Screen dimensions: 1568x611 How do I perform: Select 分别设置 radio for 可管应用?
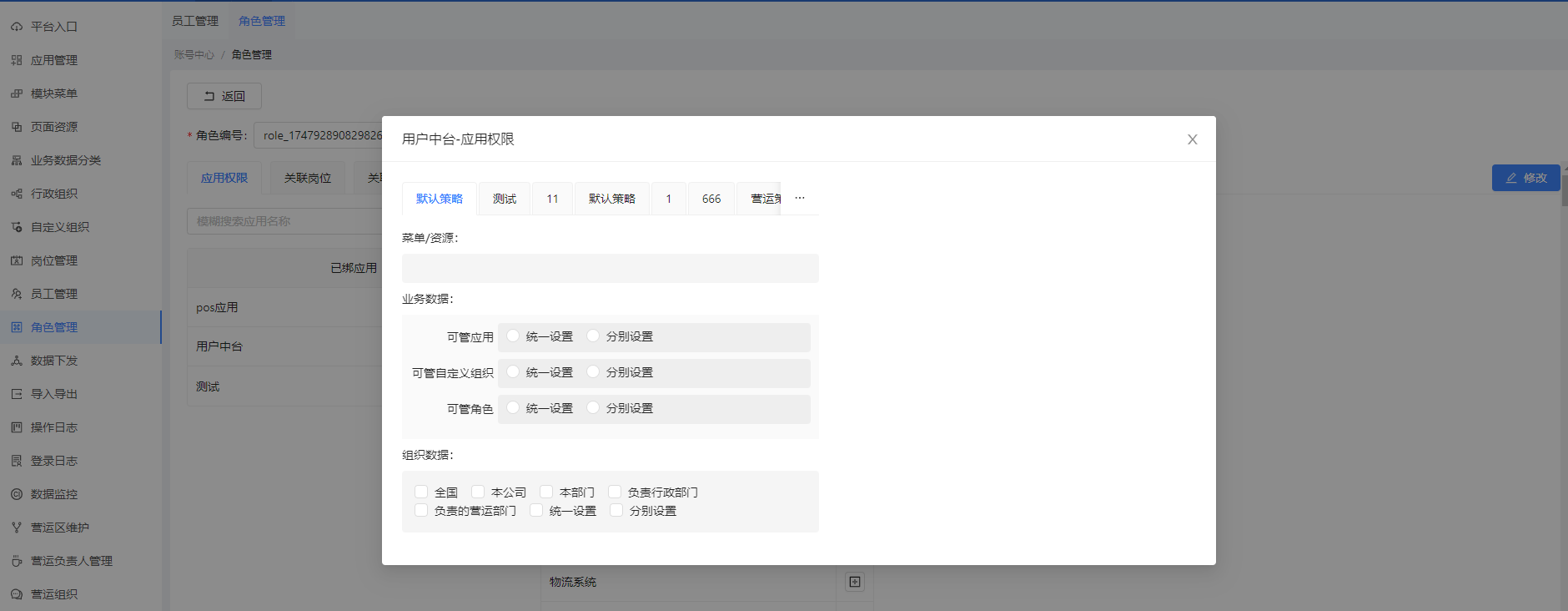pyautogui.click(x=593, y=336)
